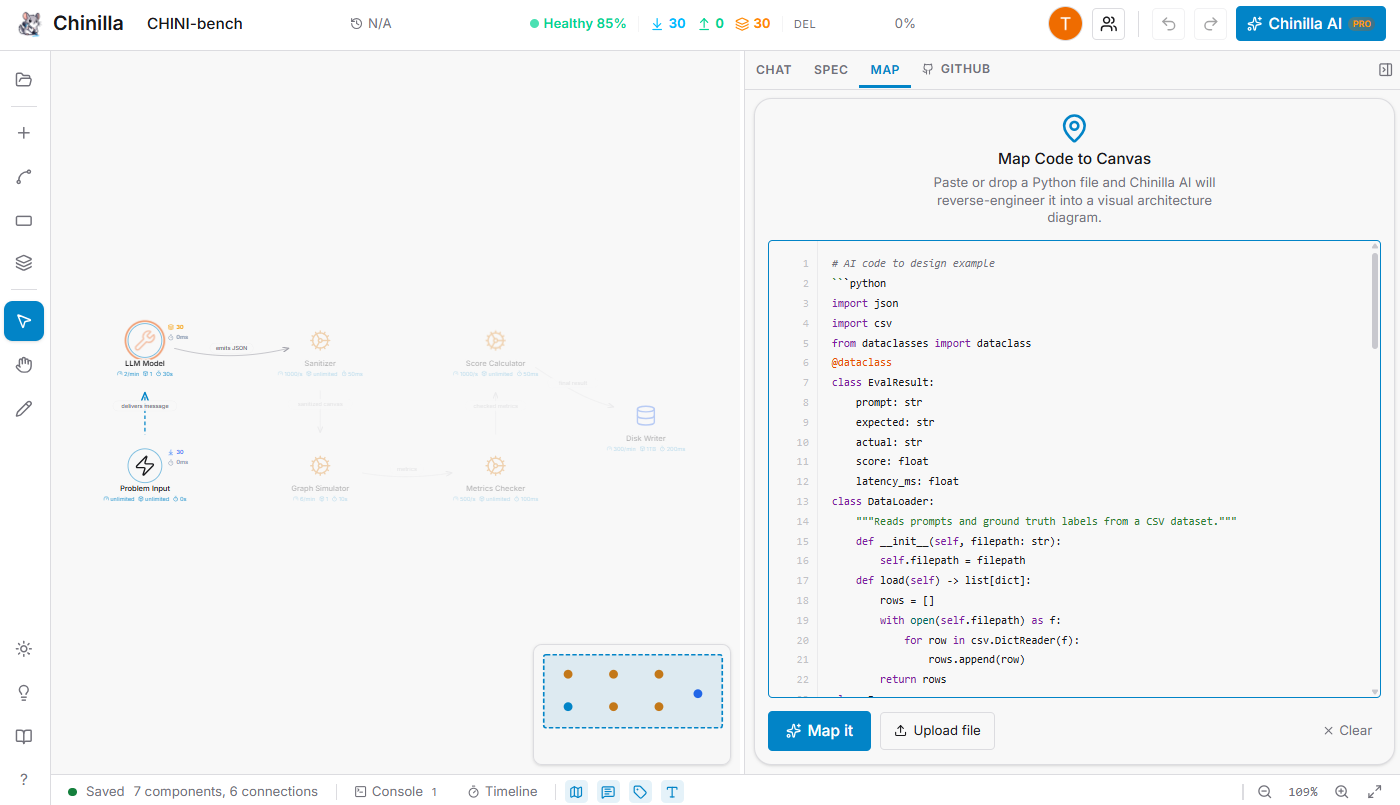Expand the Console panel

point(396,792)
